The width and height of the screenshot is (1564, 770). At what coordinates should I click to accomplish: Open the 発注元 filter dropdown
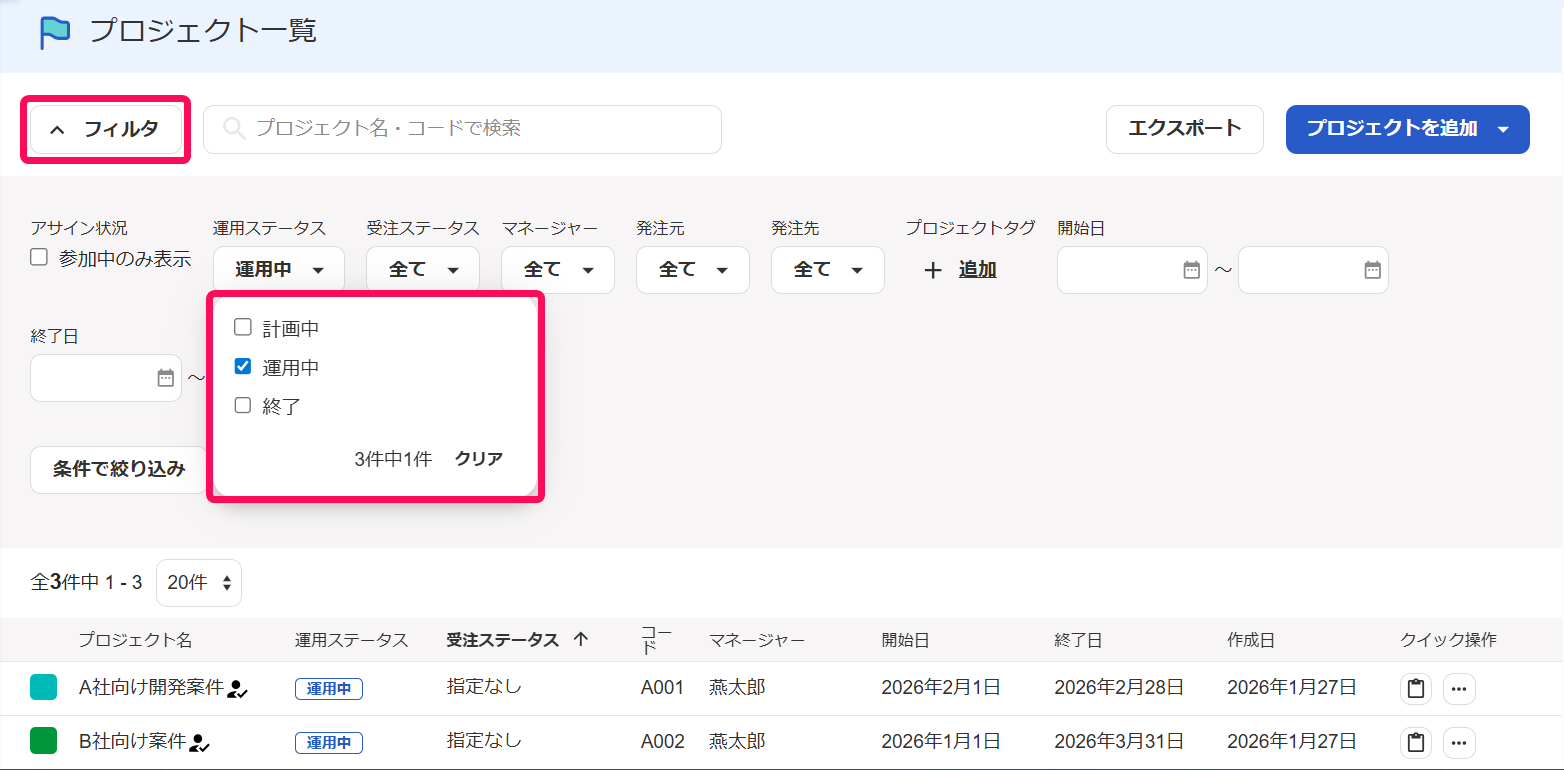tap(693, 270)
